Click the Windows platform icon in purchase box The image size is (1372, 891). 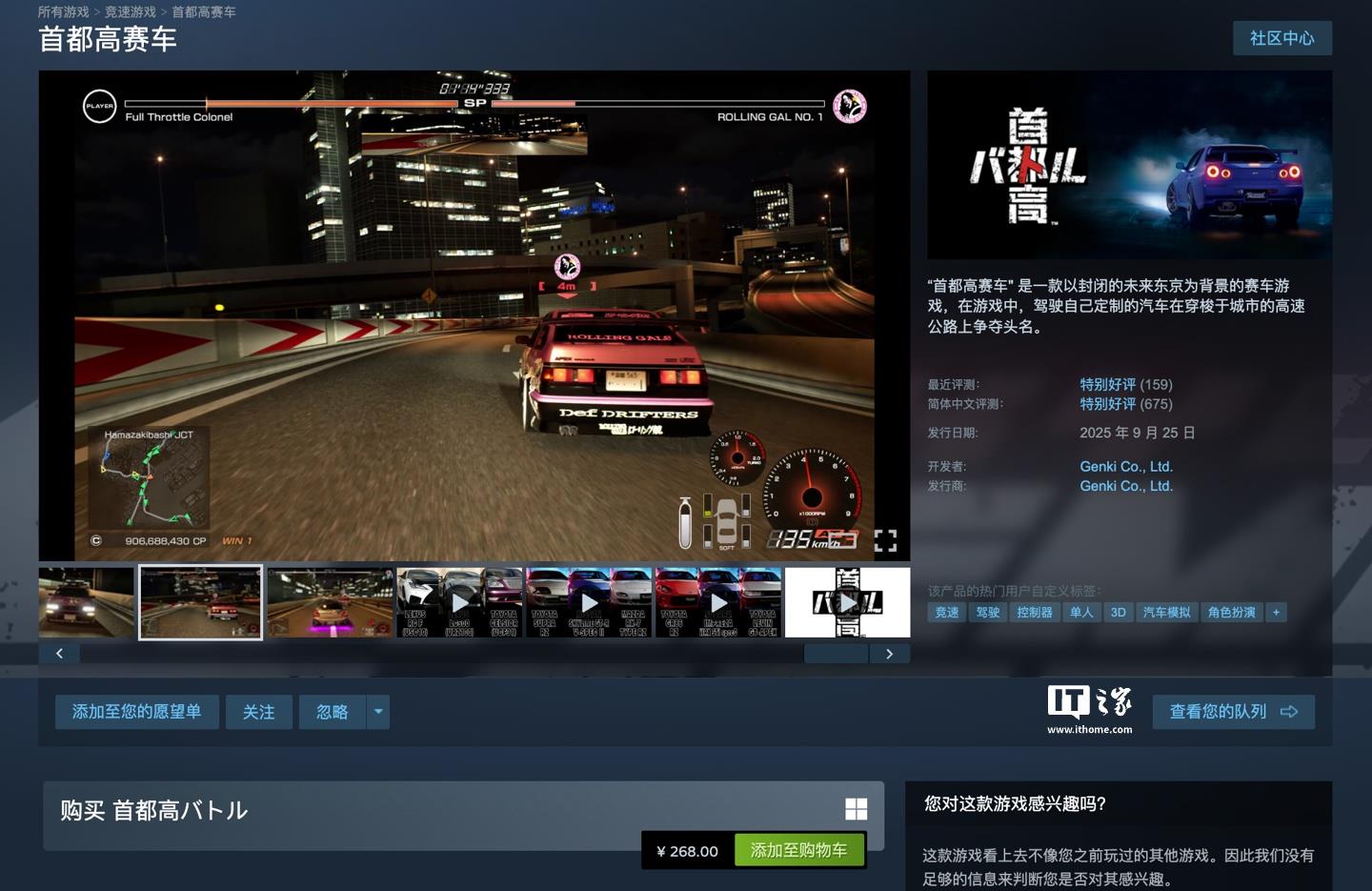click(856, 809)
